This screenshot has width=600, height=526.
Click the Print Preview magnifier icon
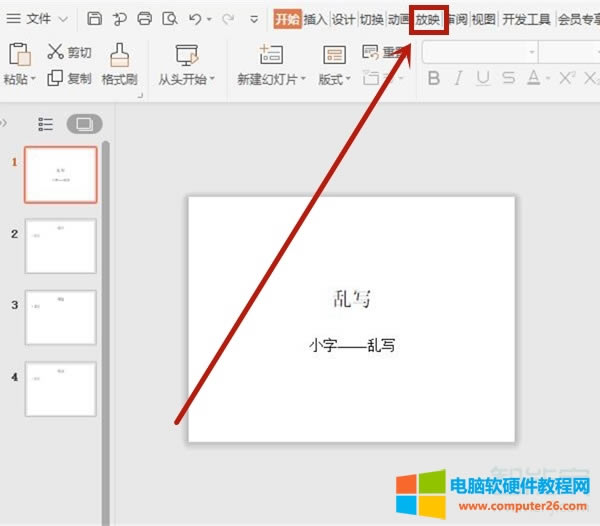pos(170,18)
